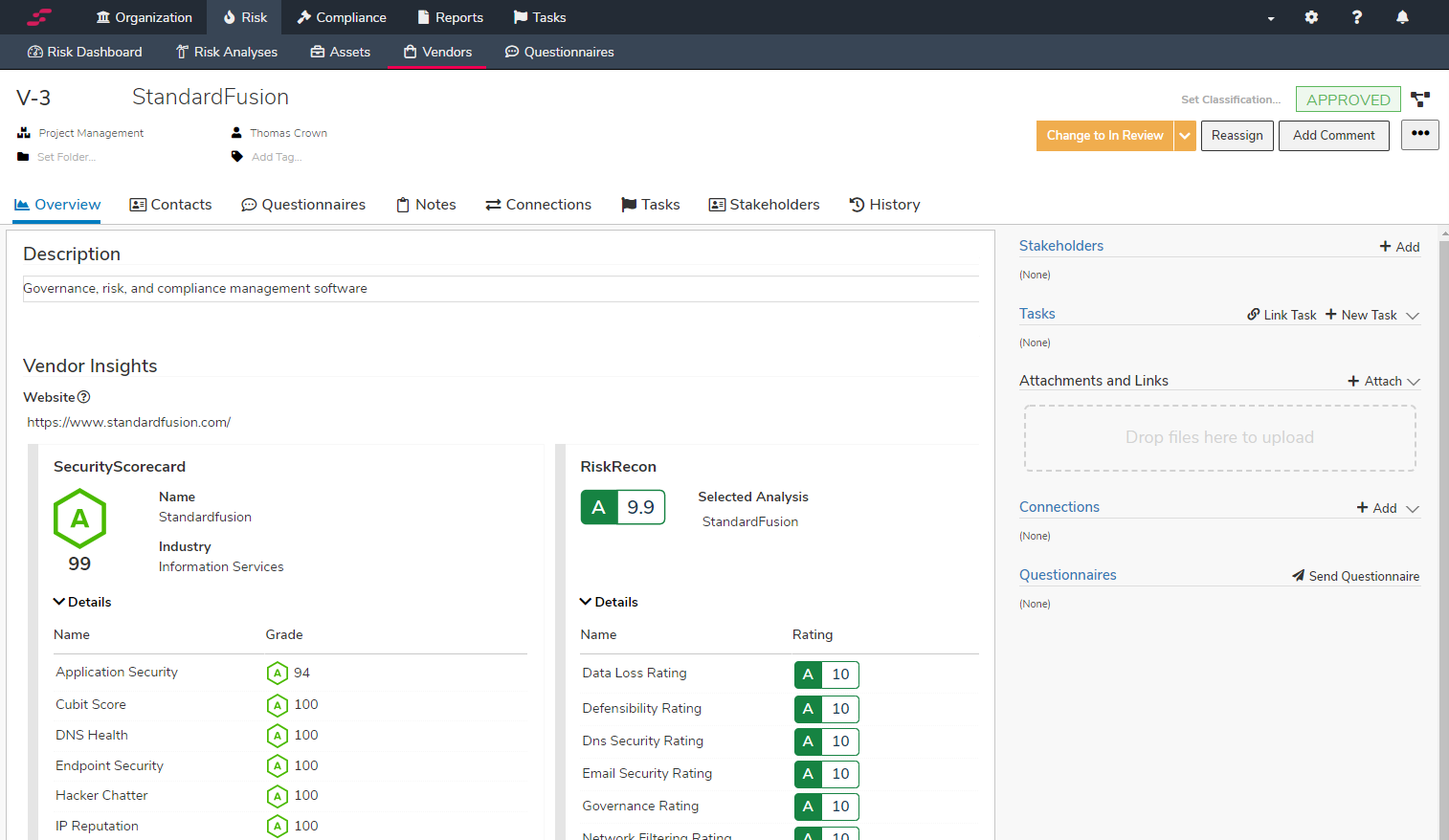Click the Data Loss Rating A badge
The image size is (1449, 840).
pos(827,674)
